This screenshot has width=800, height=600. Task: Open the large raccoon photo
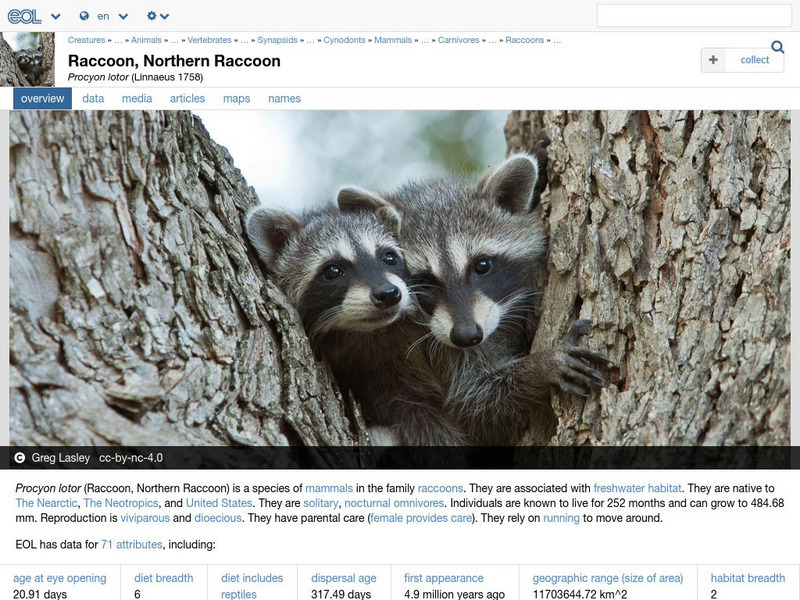pos(400,278)
